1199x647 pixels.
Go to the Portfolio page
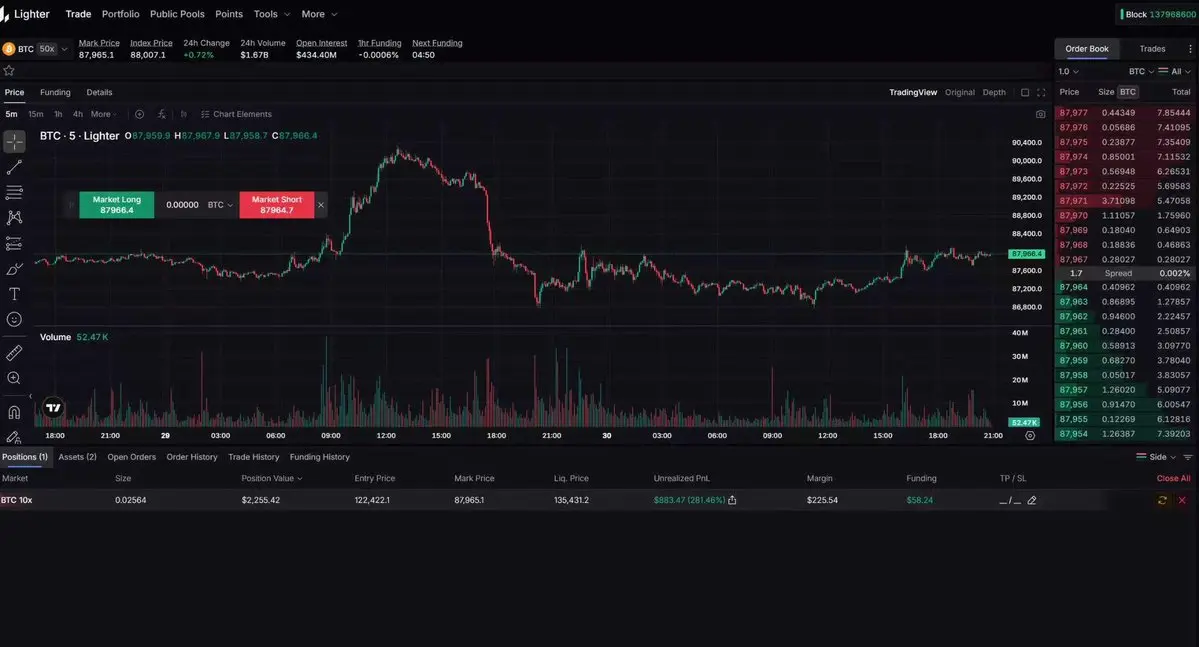tap(121, 14)
